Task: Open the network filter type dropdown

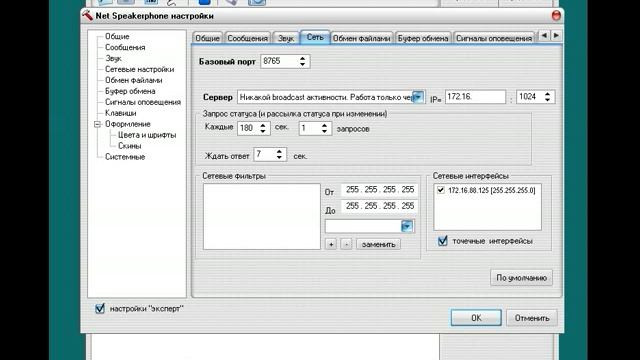Action: tap(407, 226)
